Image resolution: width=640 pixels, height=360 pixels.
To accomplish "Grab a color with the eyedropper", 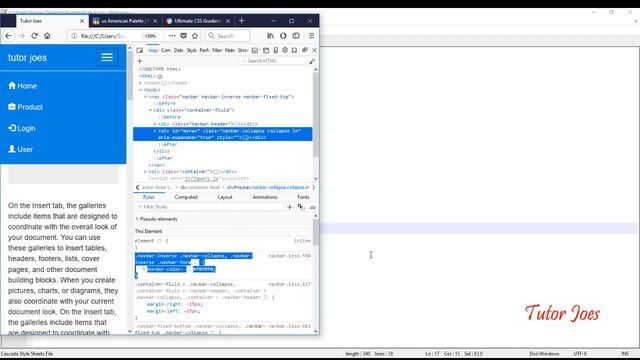I will (312, 61).
